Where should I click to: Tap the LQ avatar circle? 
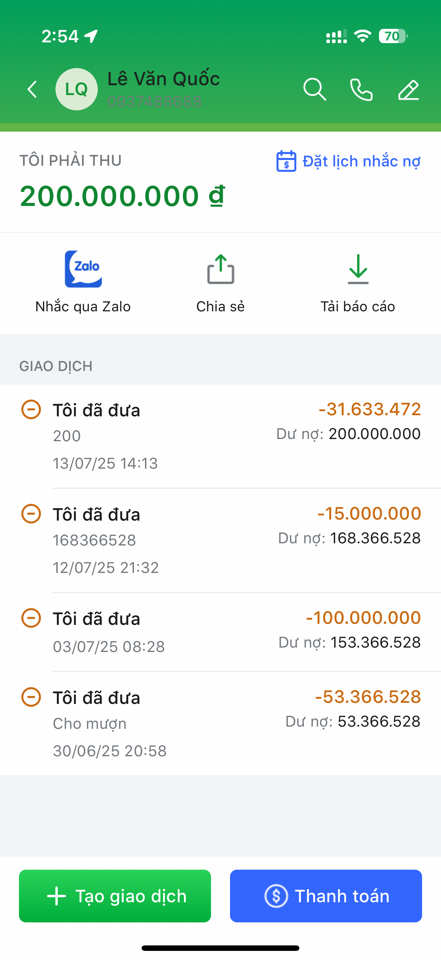(x=77, y=89)
